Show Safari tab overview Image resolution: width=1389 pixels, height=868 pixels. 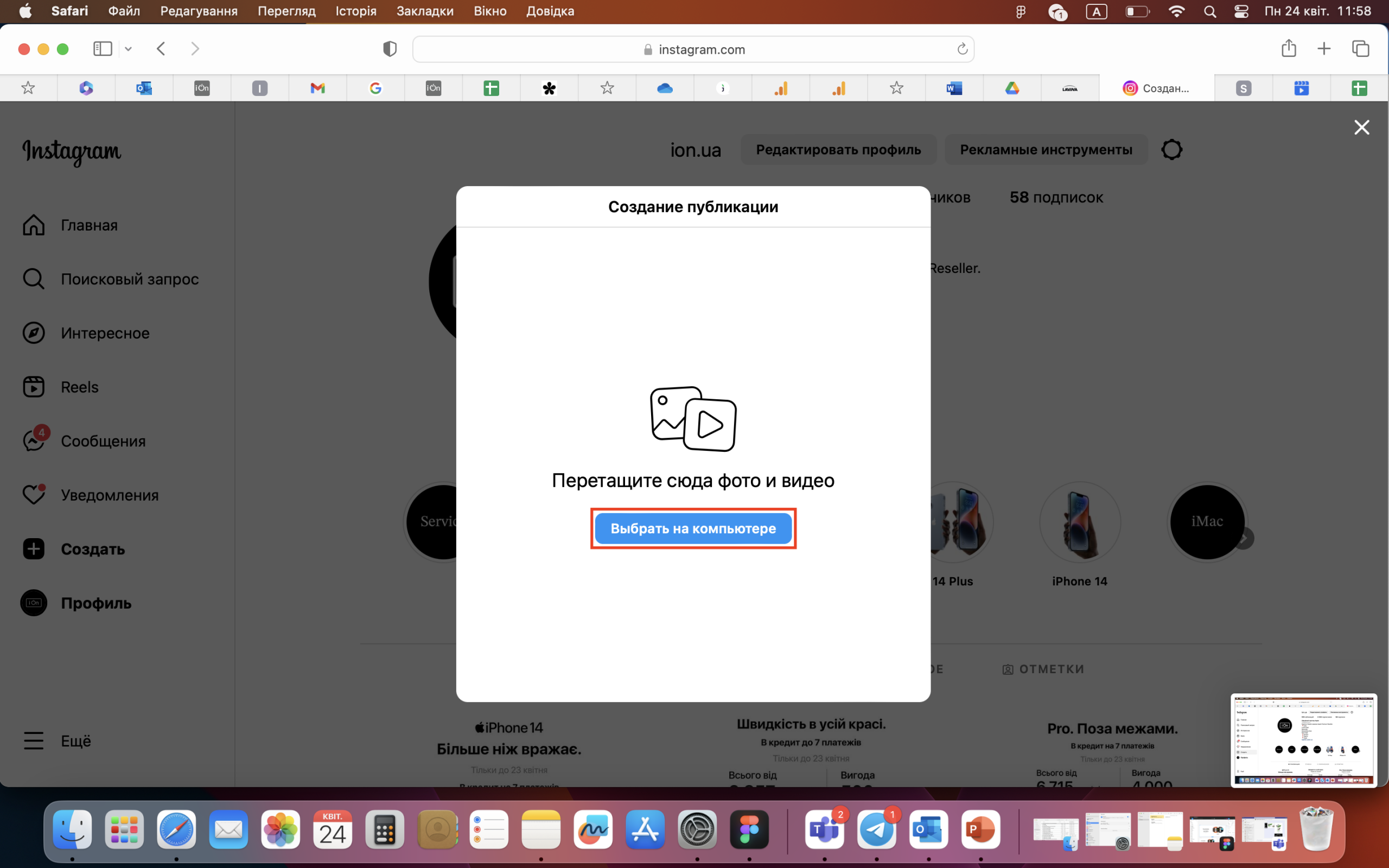click(x=1360, y=49)
